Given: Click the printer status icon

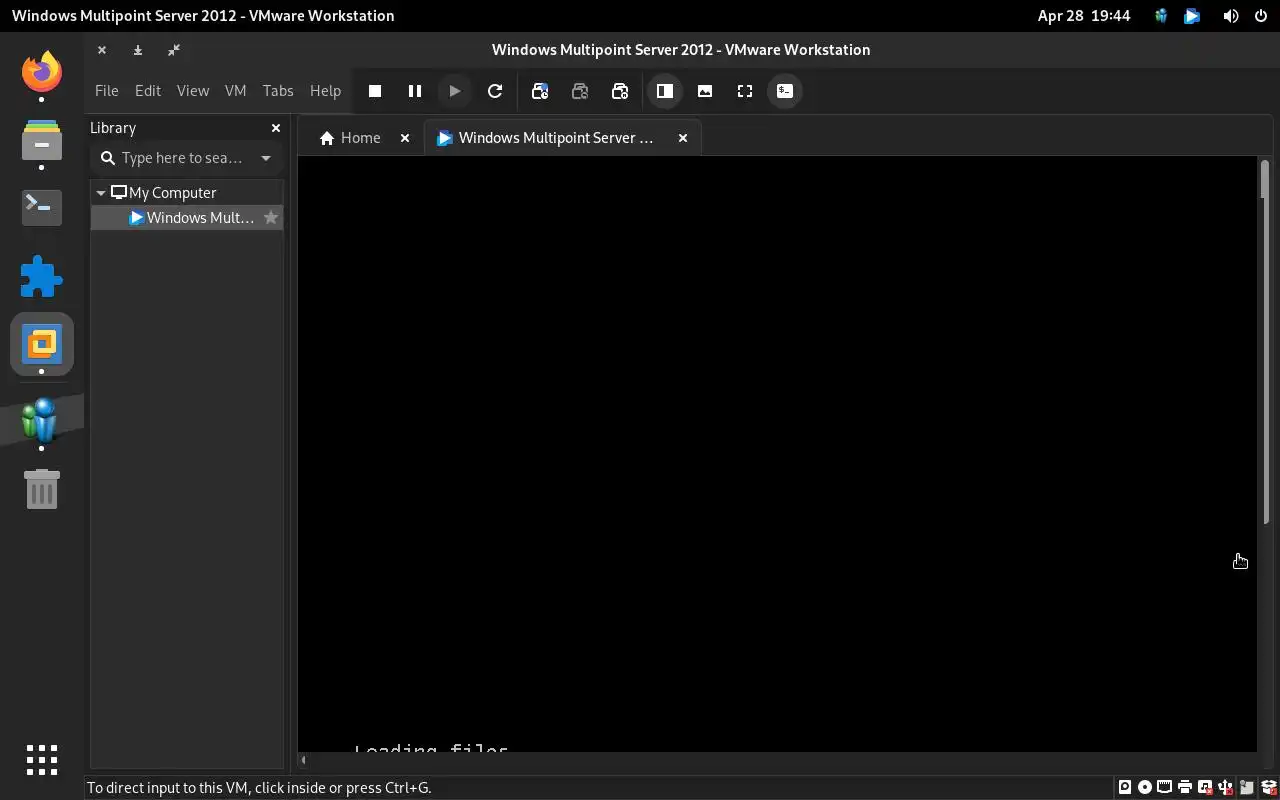Looking at the screenshot, I should [x=1185, y=787].
